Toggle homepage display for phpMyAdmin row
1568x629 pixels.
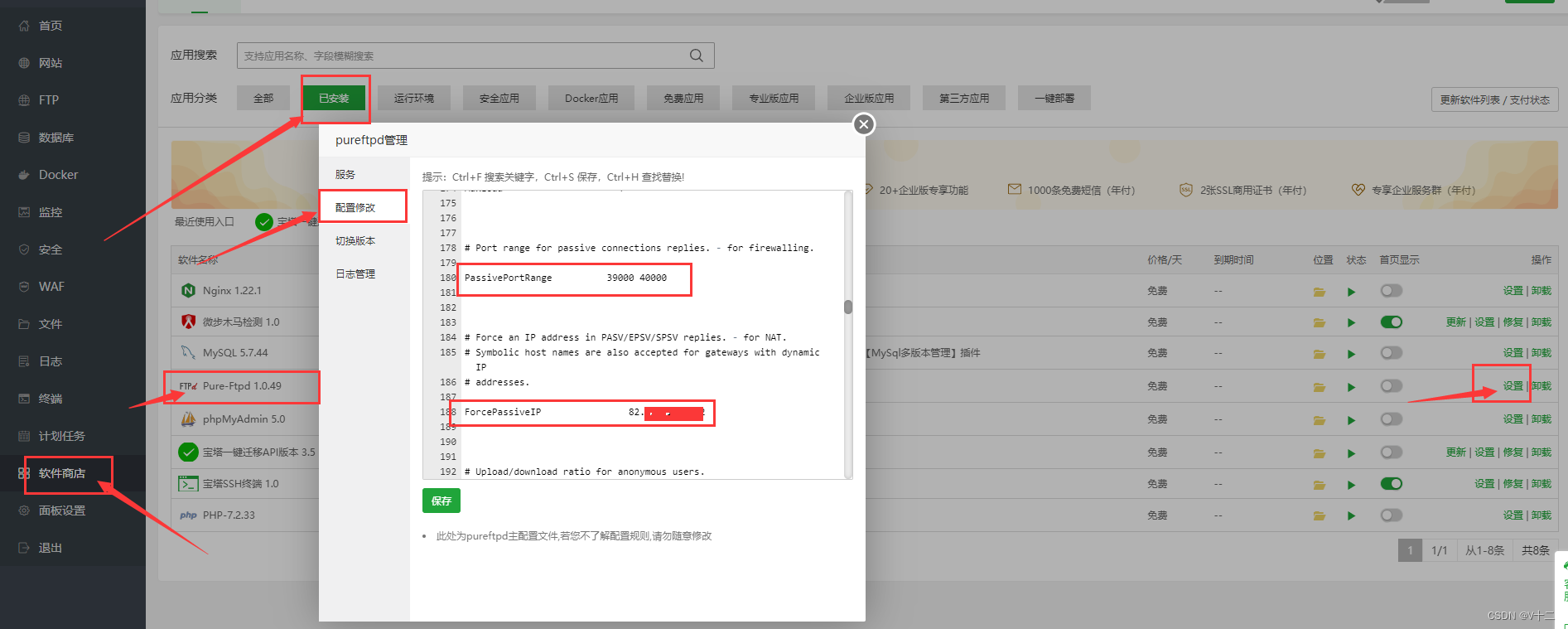(x=1392, y=419)
